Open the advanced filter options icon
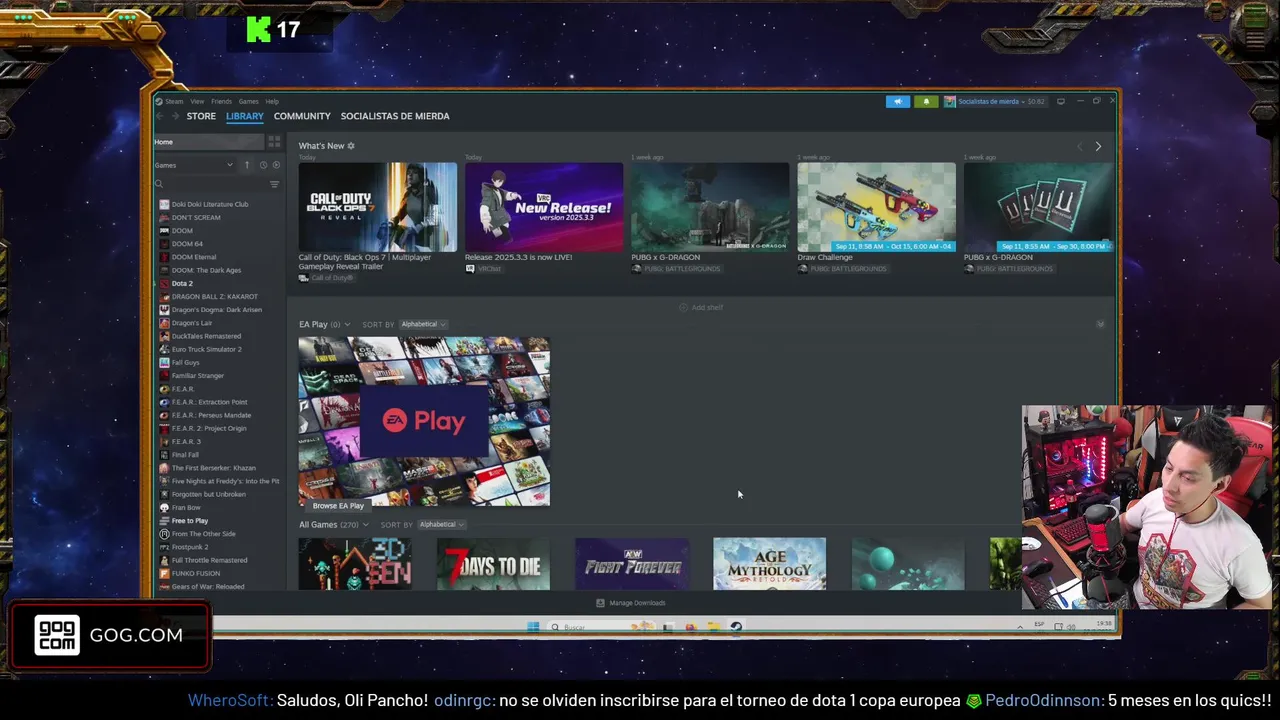The width and height of the screenshot is (1280, 720). click(x=274, y=184)
